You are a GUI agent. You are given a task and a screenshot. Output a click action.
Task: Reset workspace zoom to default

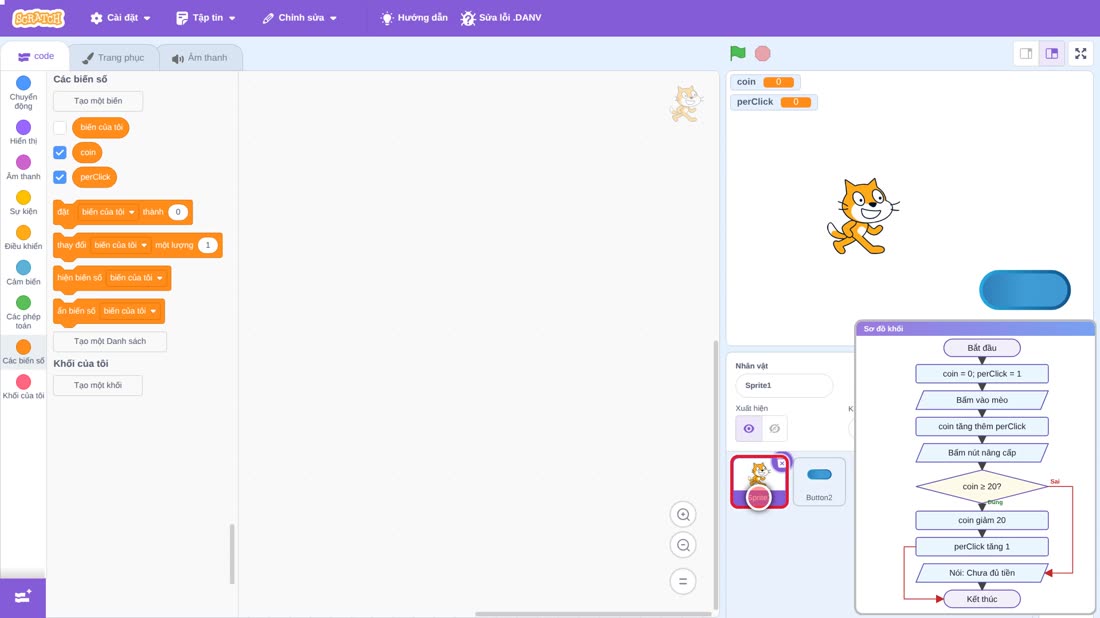683,581
